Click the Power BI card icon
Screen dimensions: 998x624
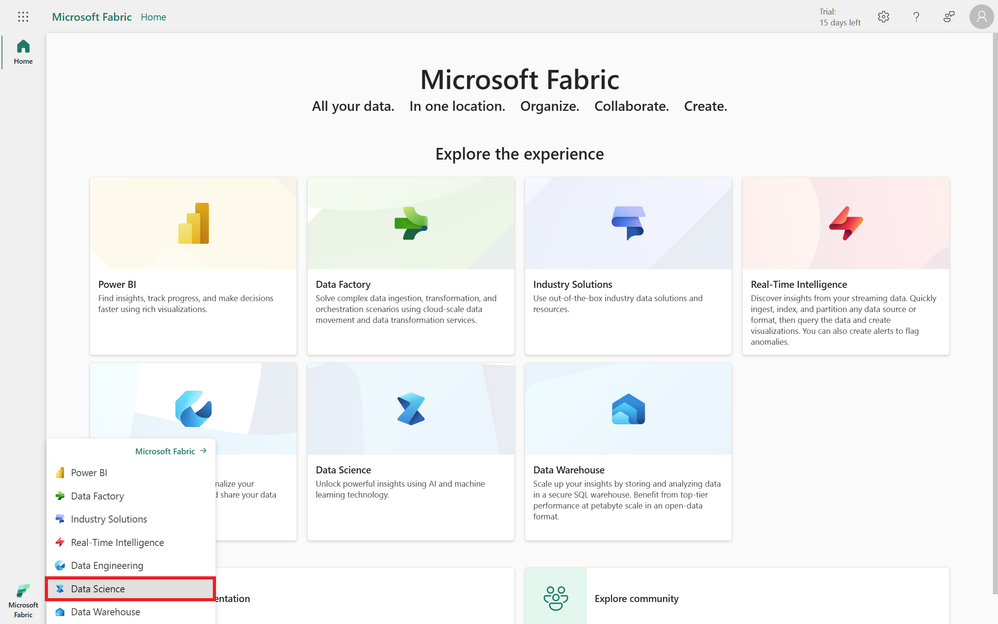193,223
